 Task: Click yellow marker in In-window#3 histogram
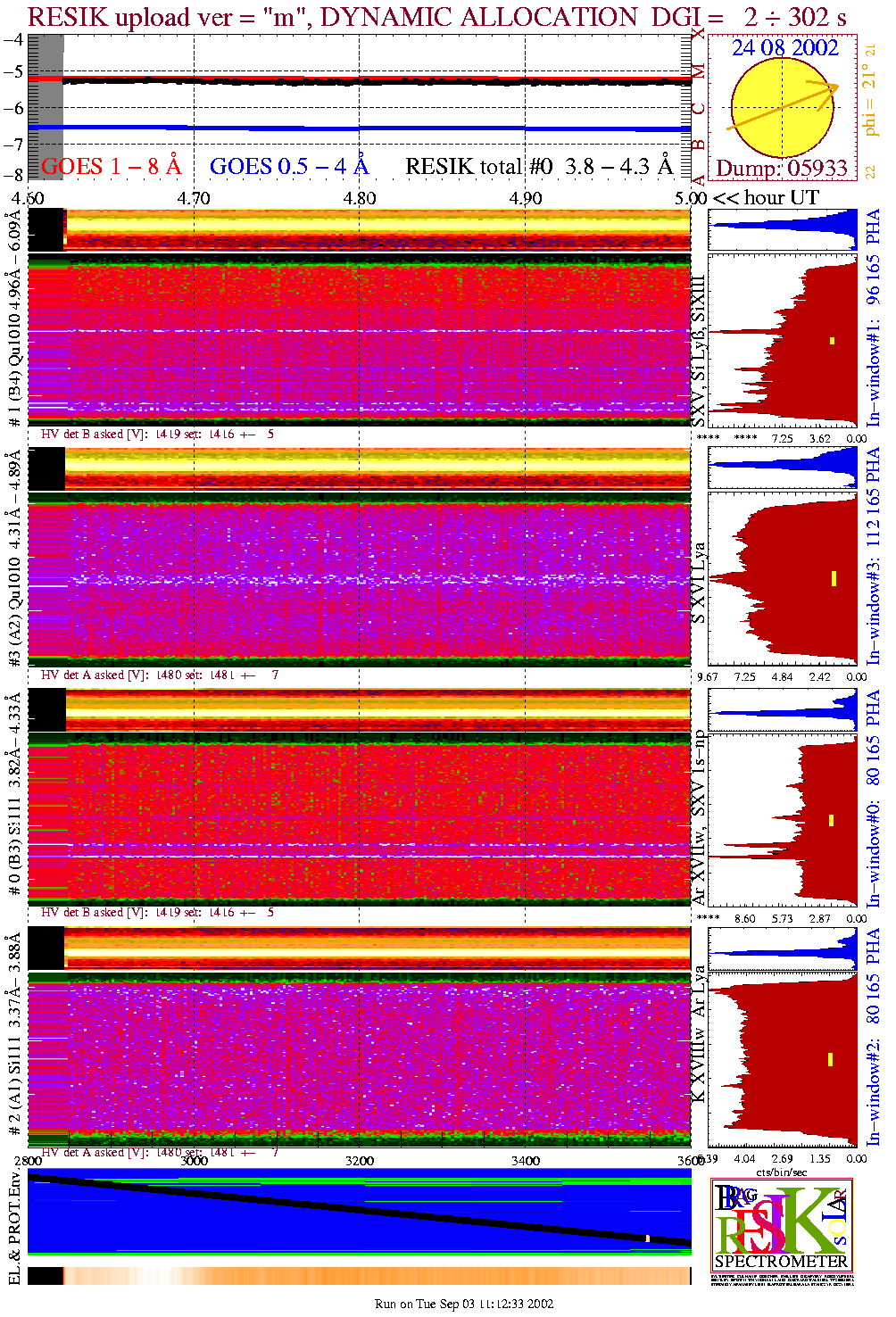click(833, 578)
